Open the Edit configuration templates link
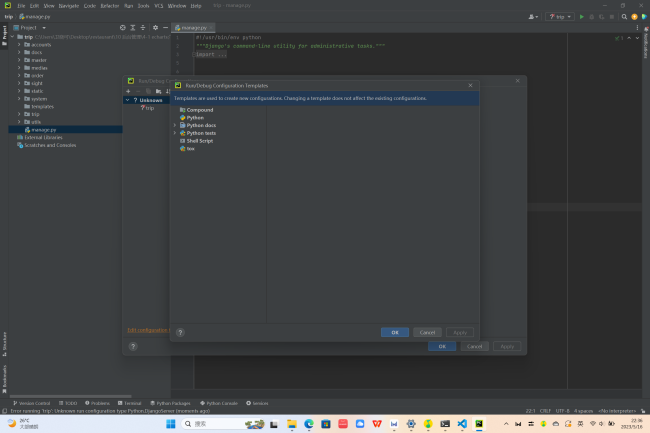Image resolution: width=650 pixels, height=433 pixels. coord(148,330)
